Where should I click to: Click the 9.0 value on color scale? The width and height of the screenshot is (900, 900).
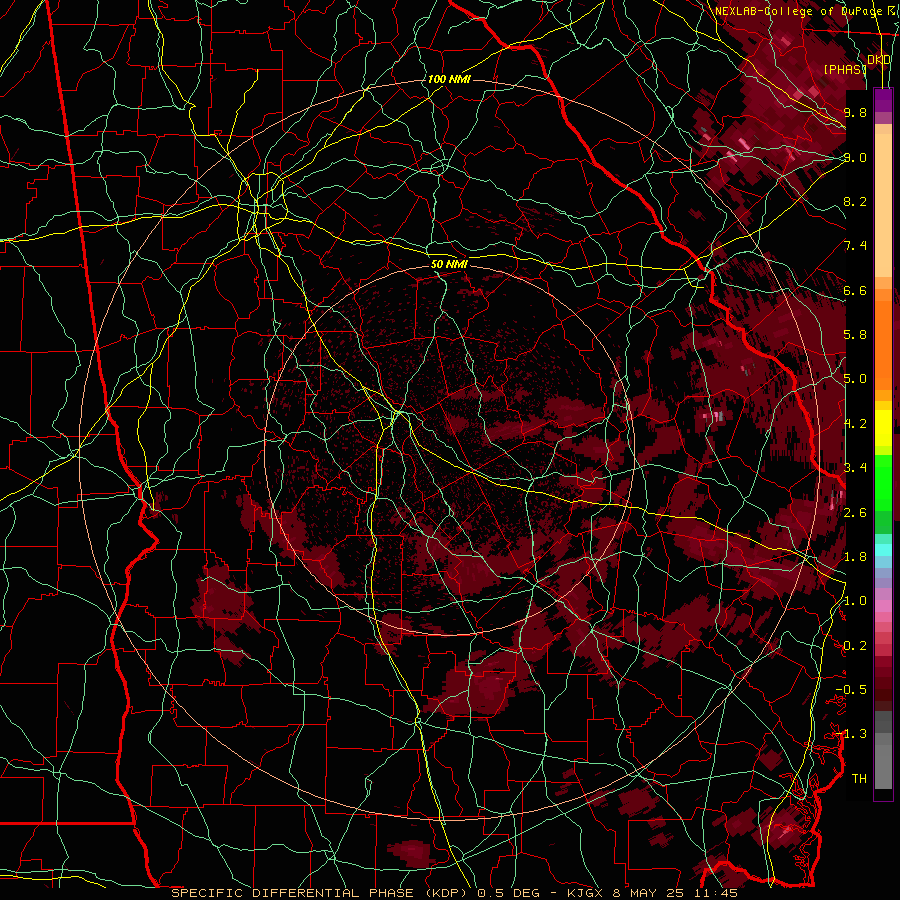tap(855, 157)
